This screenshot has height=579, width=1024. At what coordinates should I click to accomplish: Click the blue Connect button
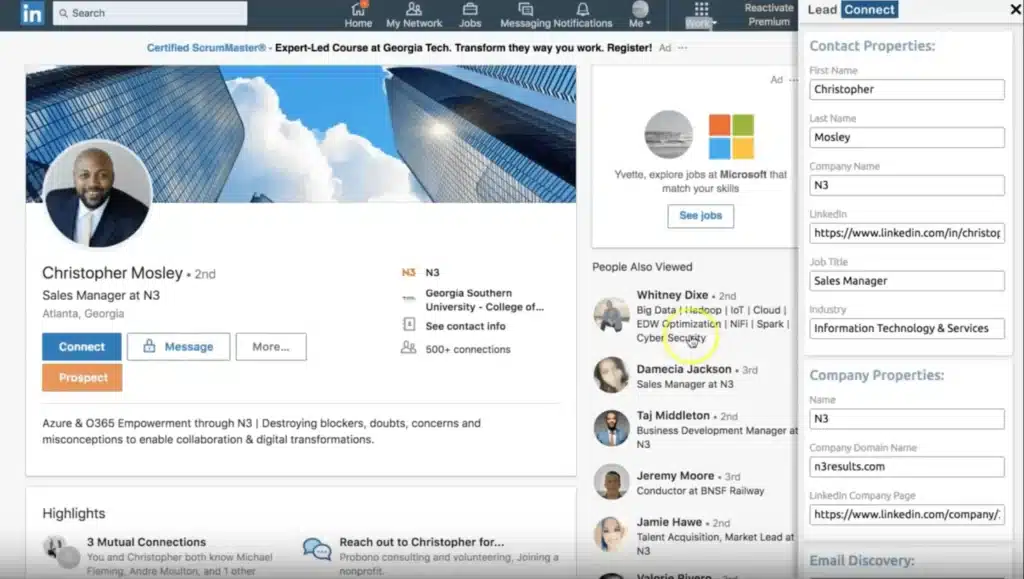click(82, 347)
